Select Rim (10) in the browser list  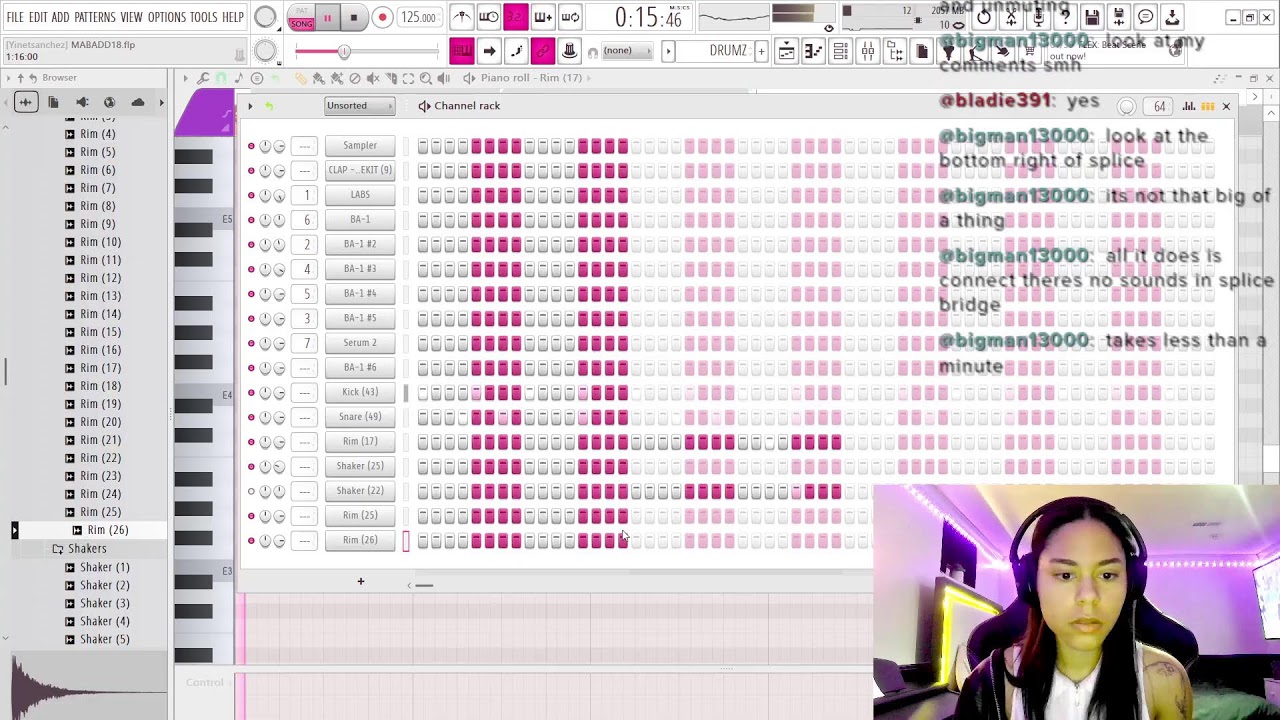coord(100,242)
